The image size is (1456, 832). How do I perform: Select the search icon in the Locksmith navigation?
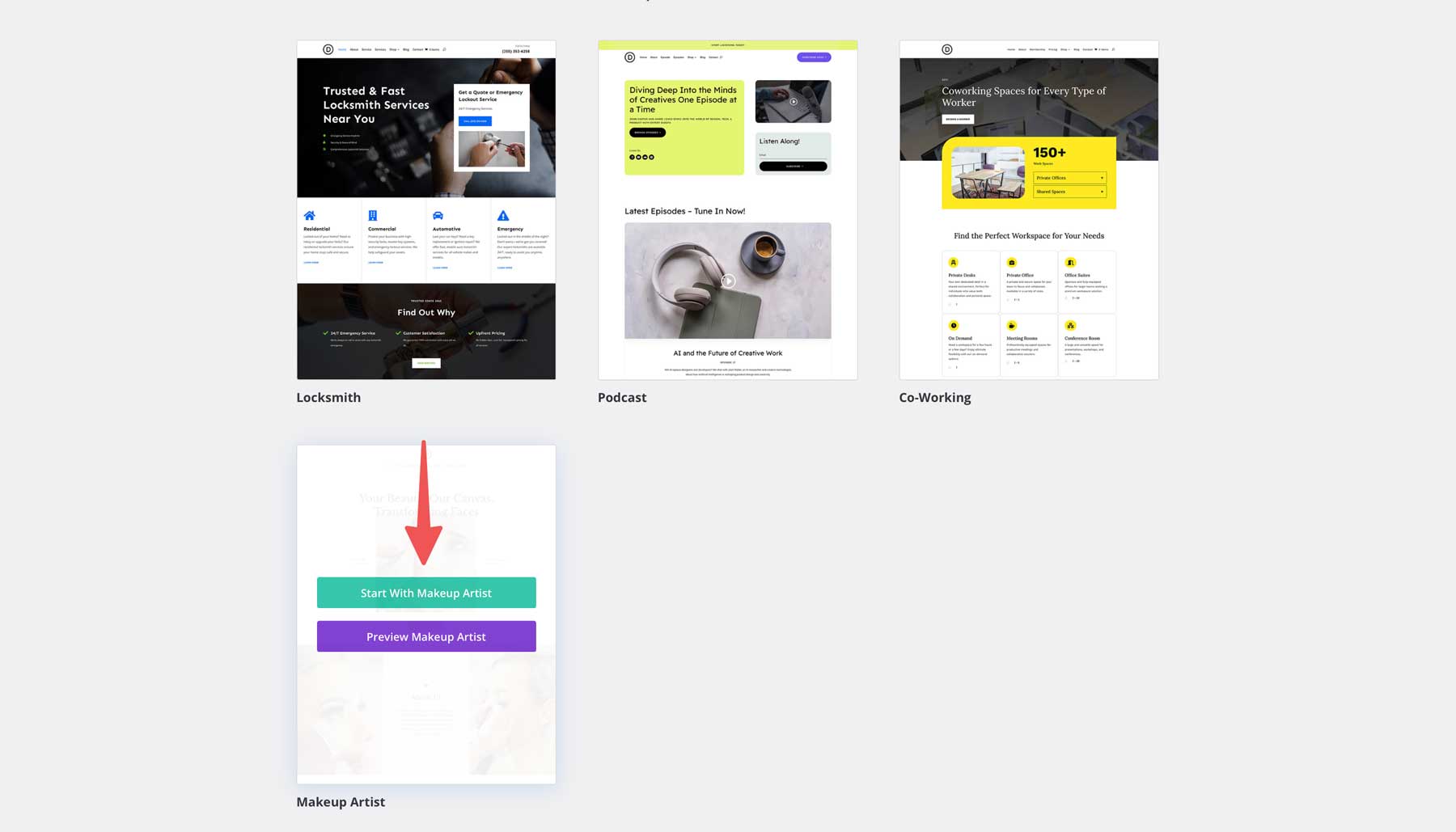[x=445, y=49]
